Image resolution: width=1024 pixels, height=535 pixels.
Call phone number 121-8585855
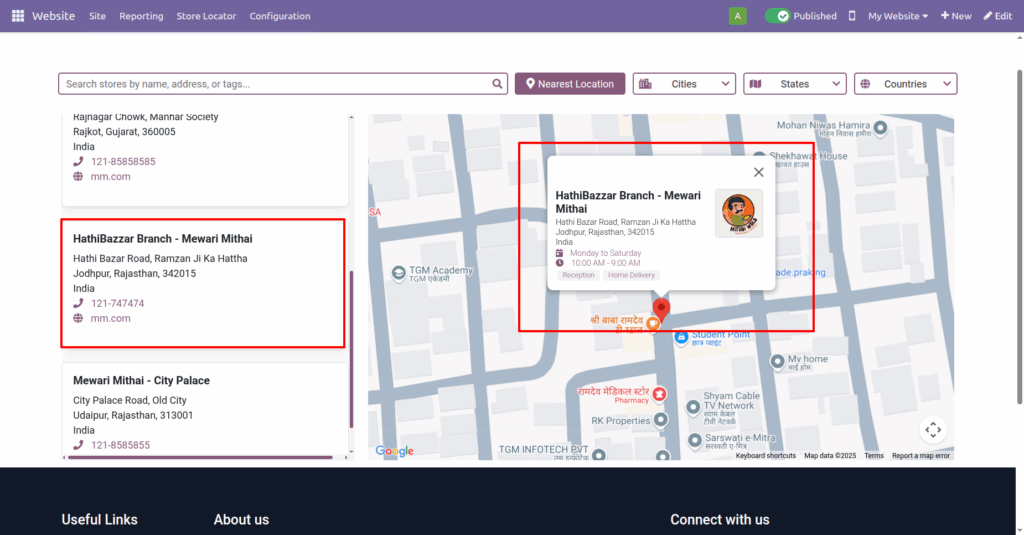coord(120,445)
